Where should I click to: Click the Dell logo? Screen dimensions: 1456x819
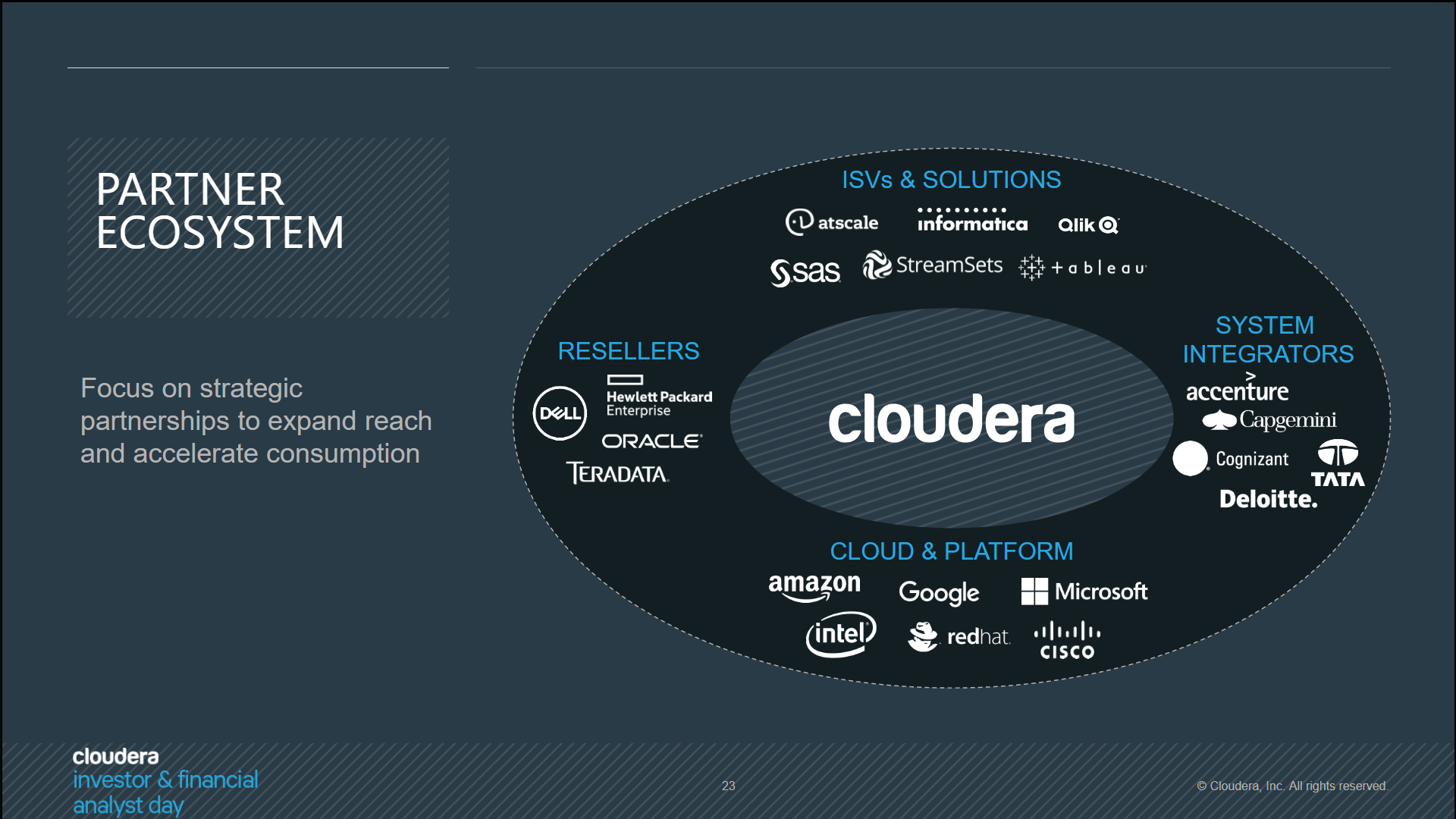(560, 413)
